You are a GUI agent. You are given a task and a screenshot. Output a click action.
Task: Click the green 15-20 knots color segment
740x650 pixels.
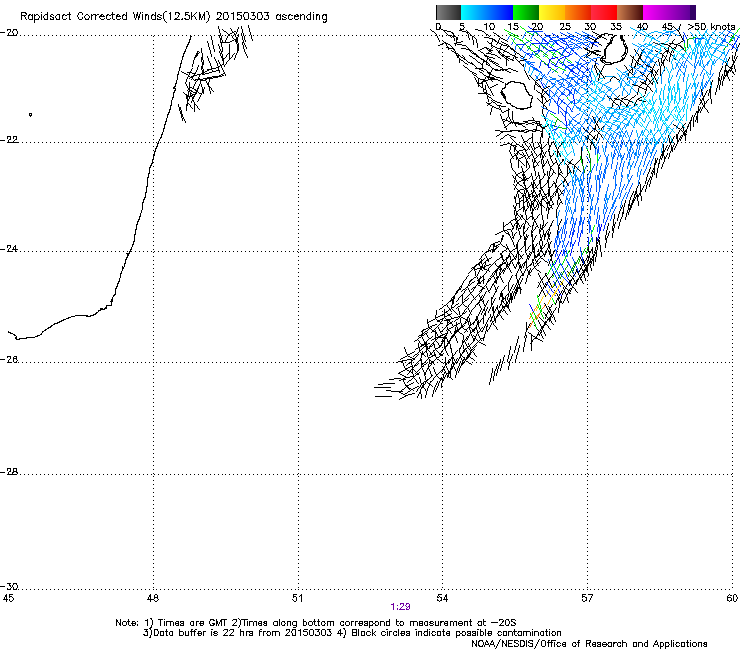click(526, 12)
